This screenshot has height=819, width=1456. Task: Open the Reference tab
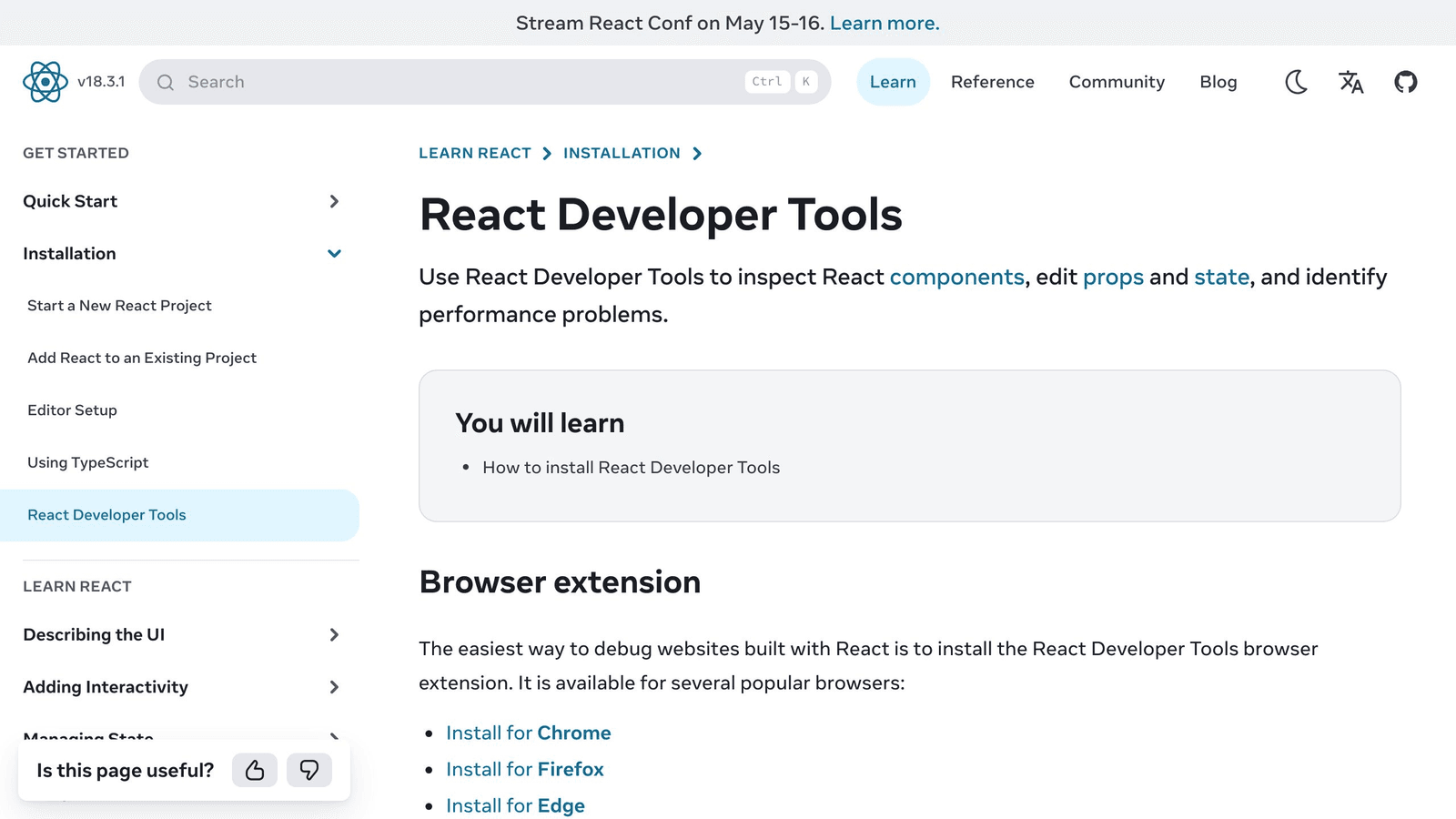[993, 82]
